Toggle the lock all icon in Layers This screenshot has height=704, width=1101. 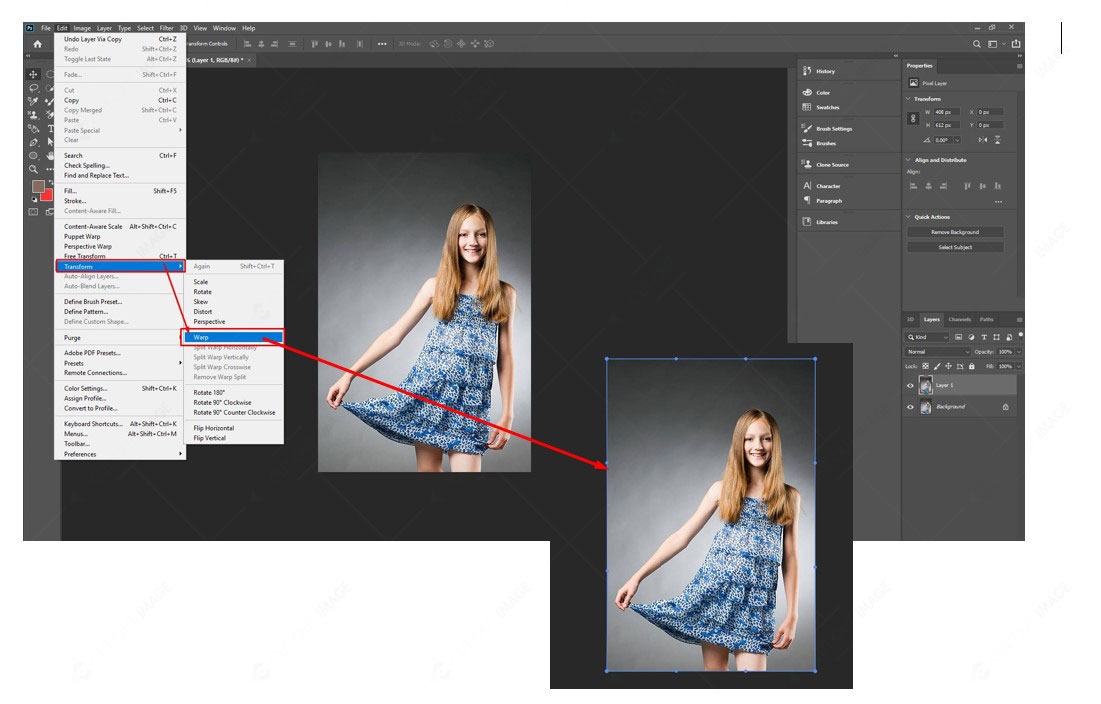point(972,366)
